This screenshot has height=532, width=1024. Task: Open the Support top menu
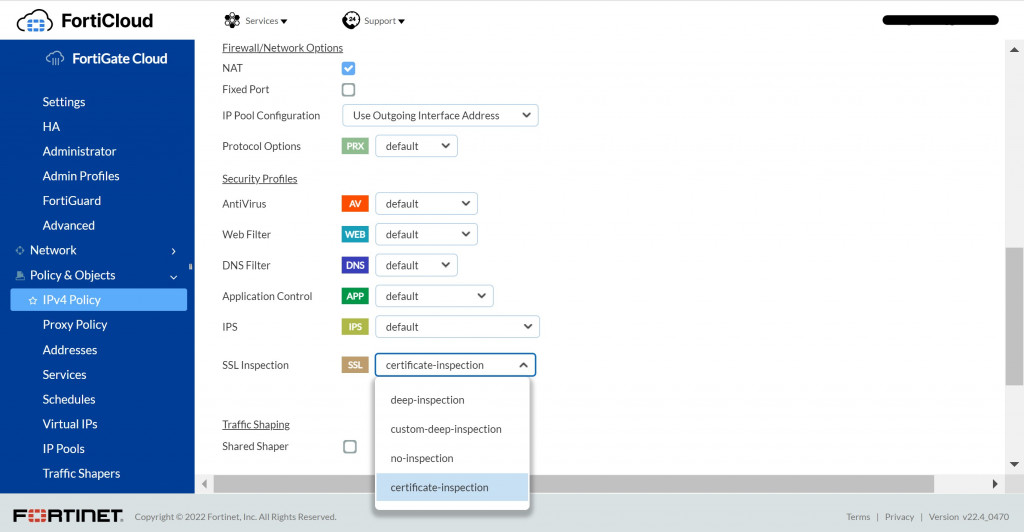point(374,21)
